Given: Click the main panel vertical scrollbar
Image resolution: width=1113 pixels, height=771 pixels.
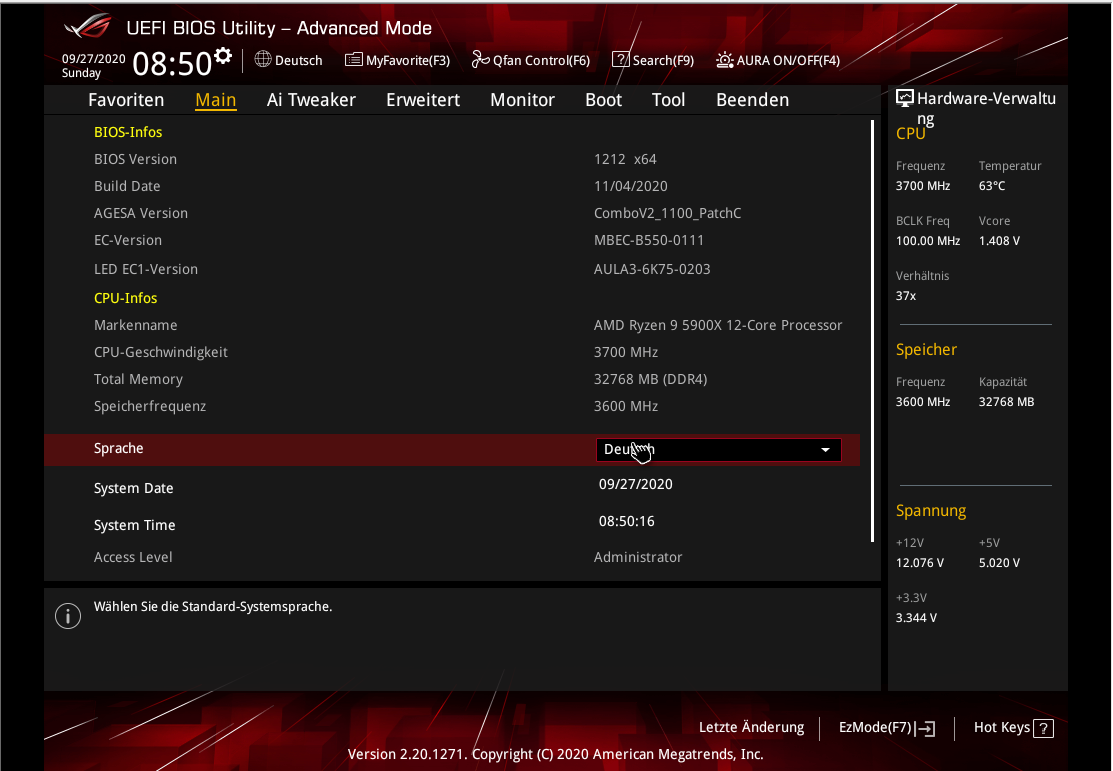Looking at the screenshot, I should click(x=872, y=331).
